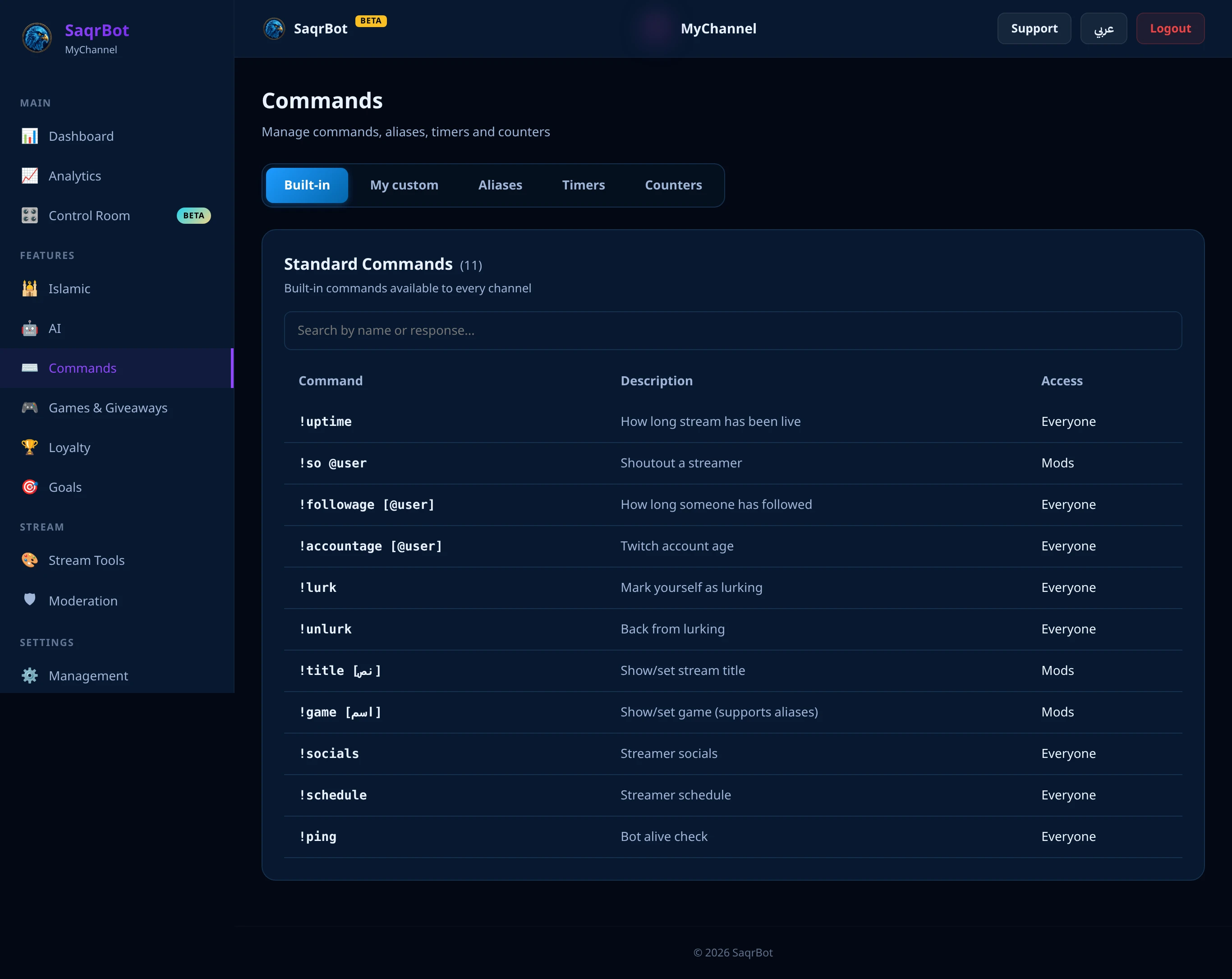
Task: Open the Counters tab
Action: pyautogui.click(x=673, y=185)
